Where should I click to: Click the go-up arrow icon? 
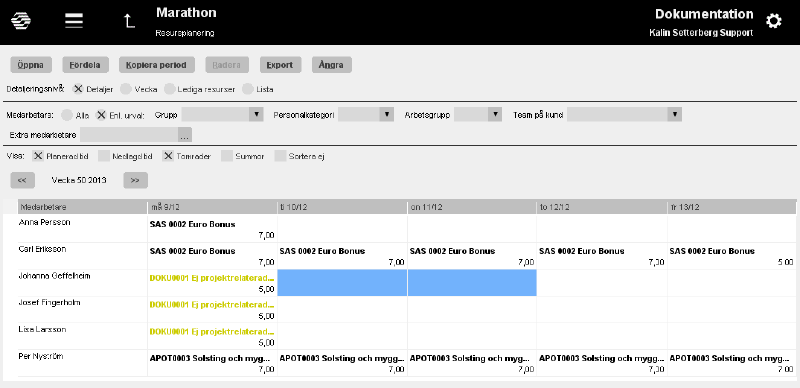pyautogui.click(x=129, y=21)
